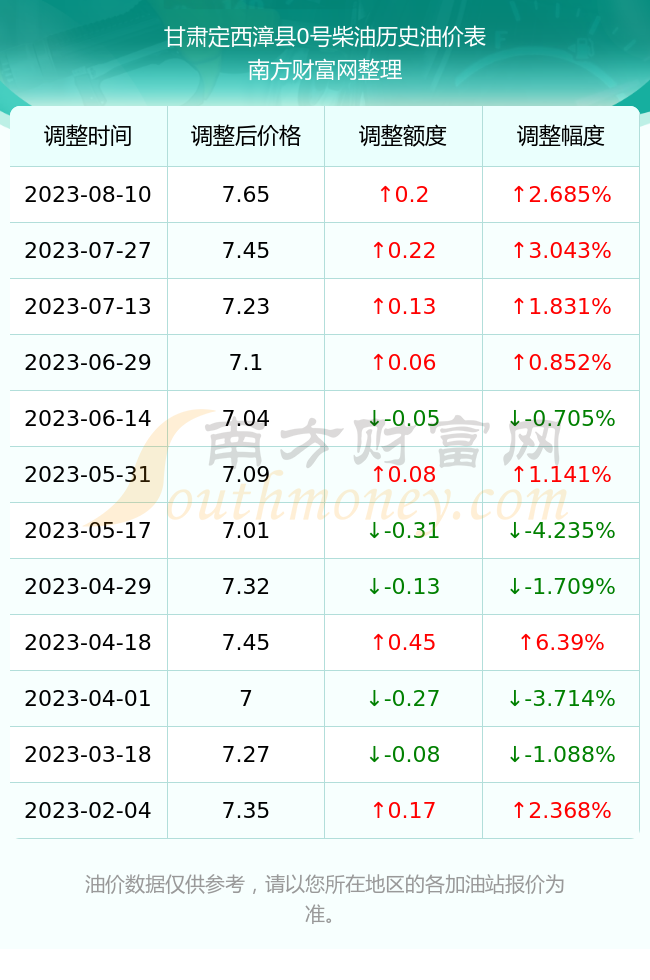
Task: Click the red up arrow beside 0.2
Action: 386,195
